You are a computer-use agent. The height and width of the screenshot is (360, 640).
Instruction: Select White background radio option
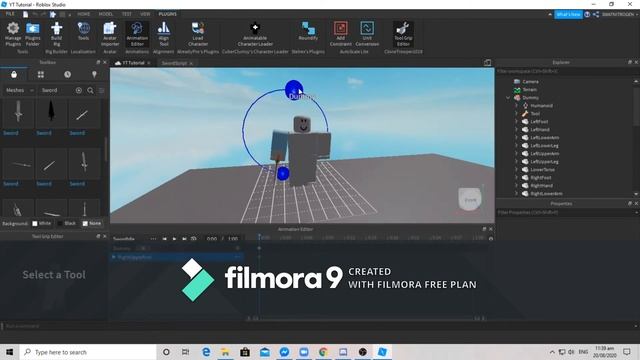[41, 223]
